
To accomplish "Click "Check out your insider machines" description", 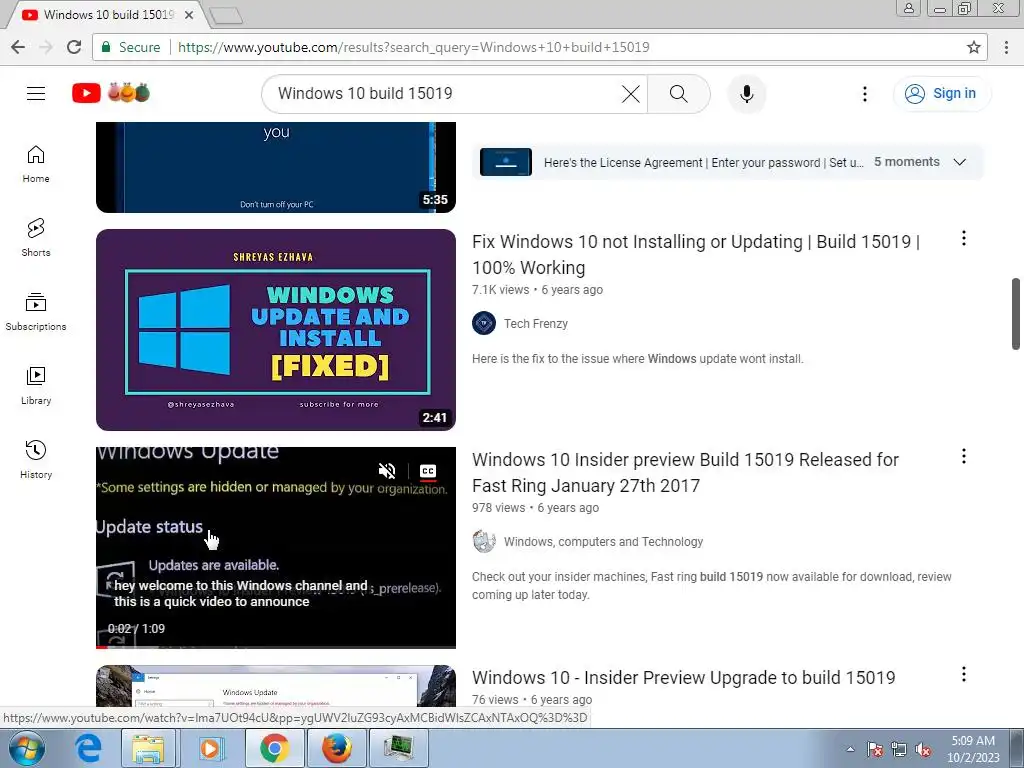I will [x=712, y=586].
